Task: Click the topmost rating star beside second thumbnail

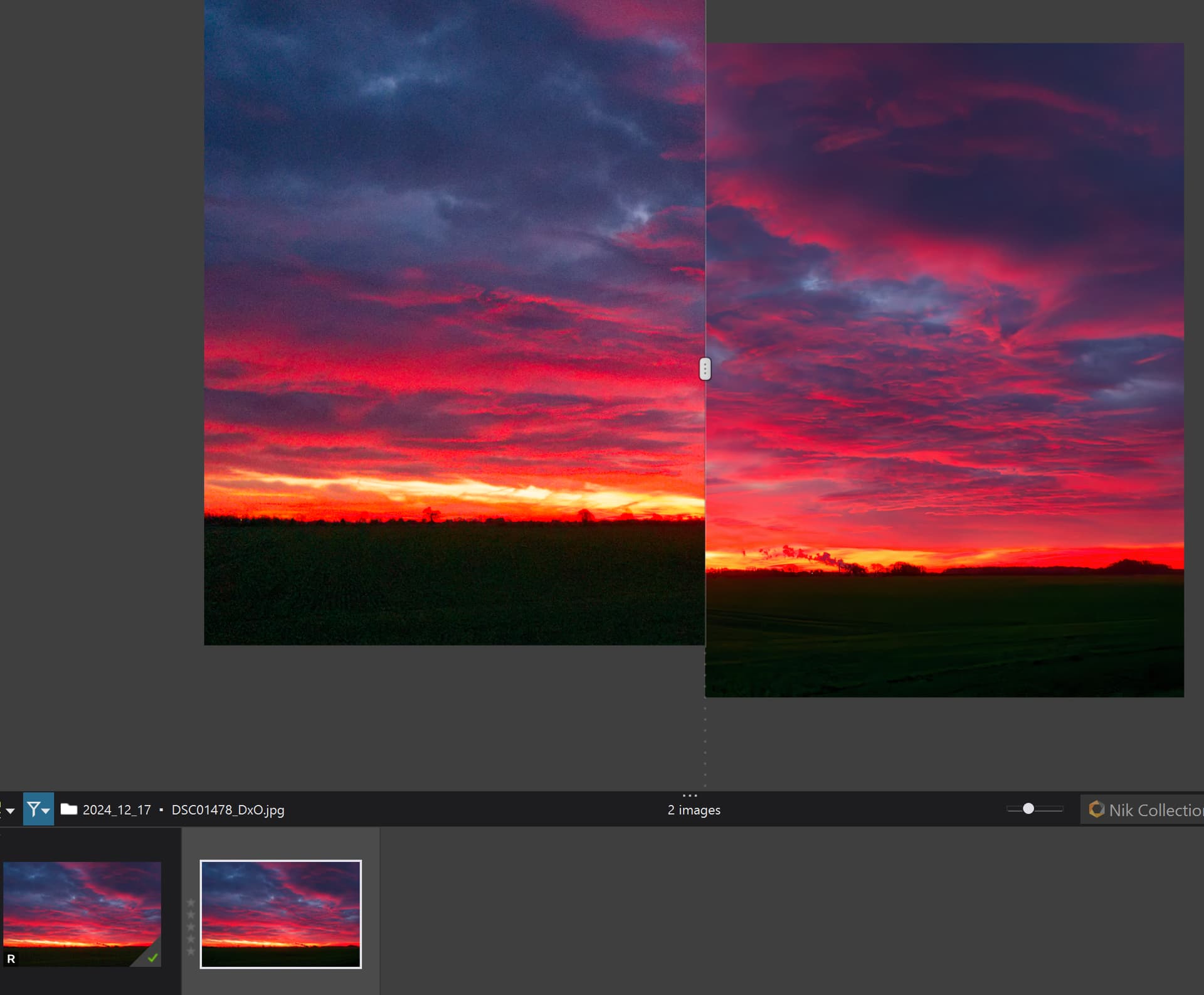Action: click(x=191, y=903)
